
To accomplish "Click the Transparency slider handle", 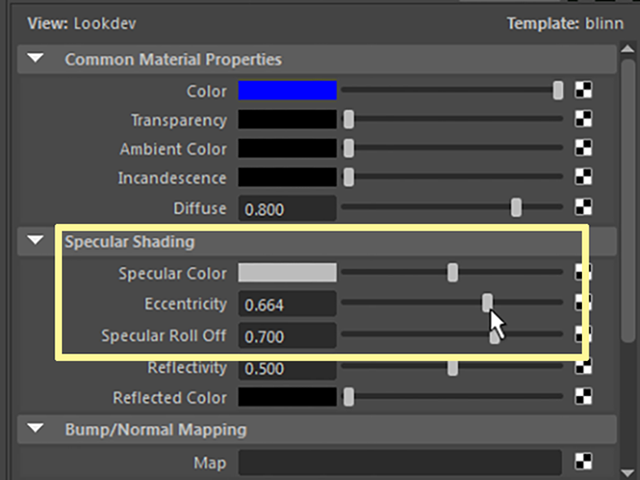I will point(349,120).
